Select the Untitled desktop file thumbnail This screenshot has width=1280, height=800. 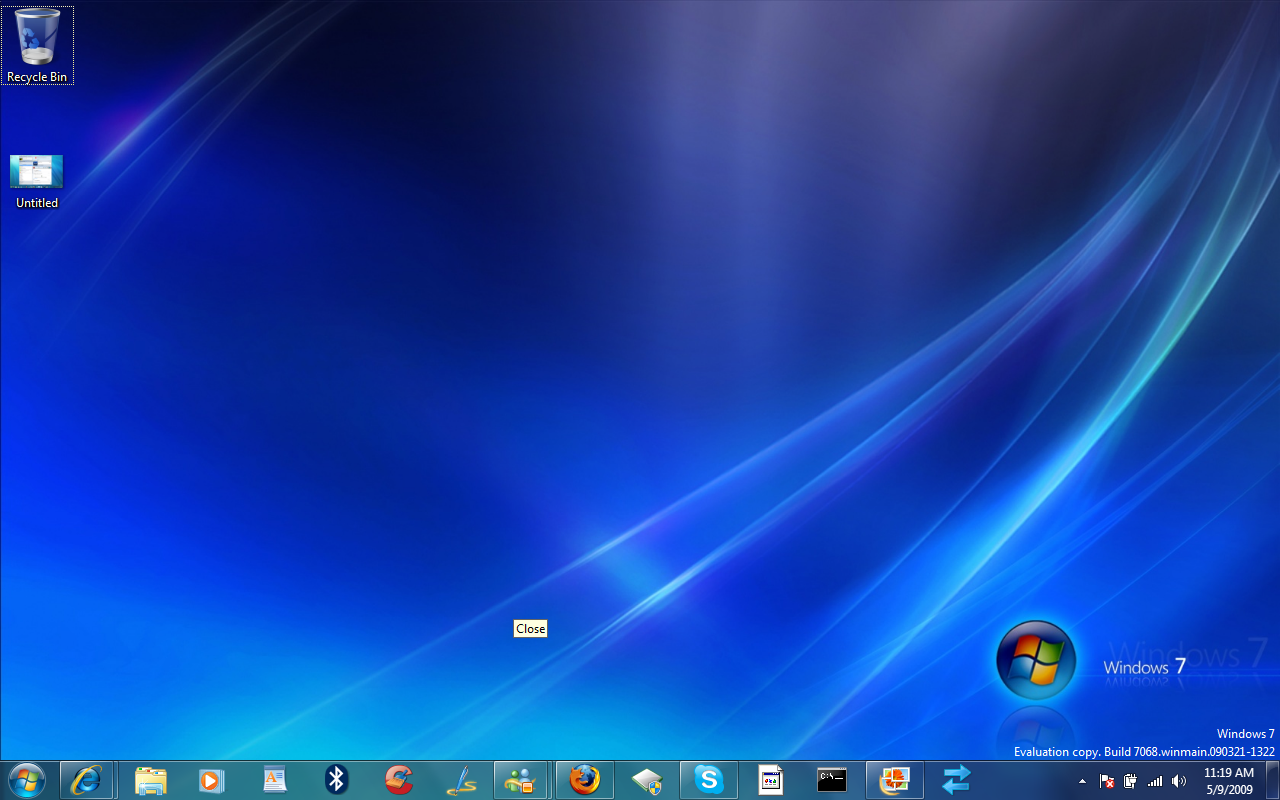click(37, 172)
